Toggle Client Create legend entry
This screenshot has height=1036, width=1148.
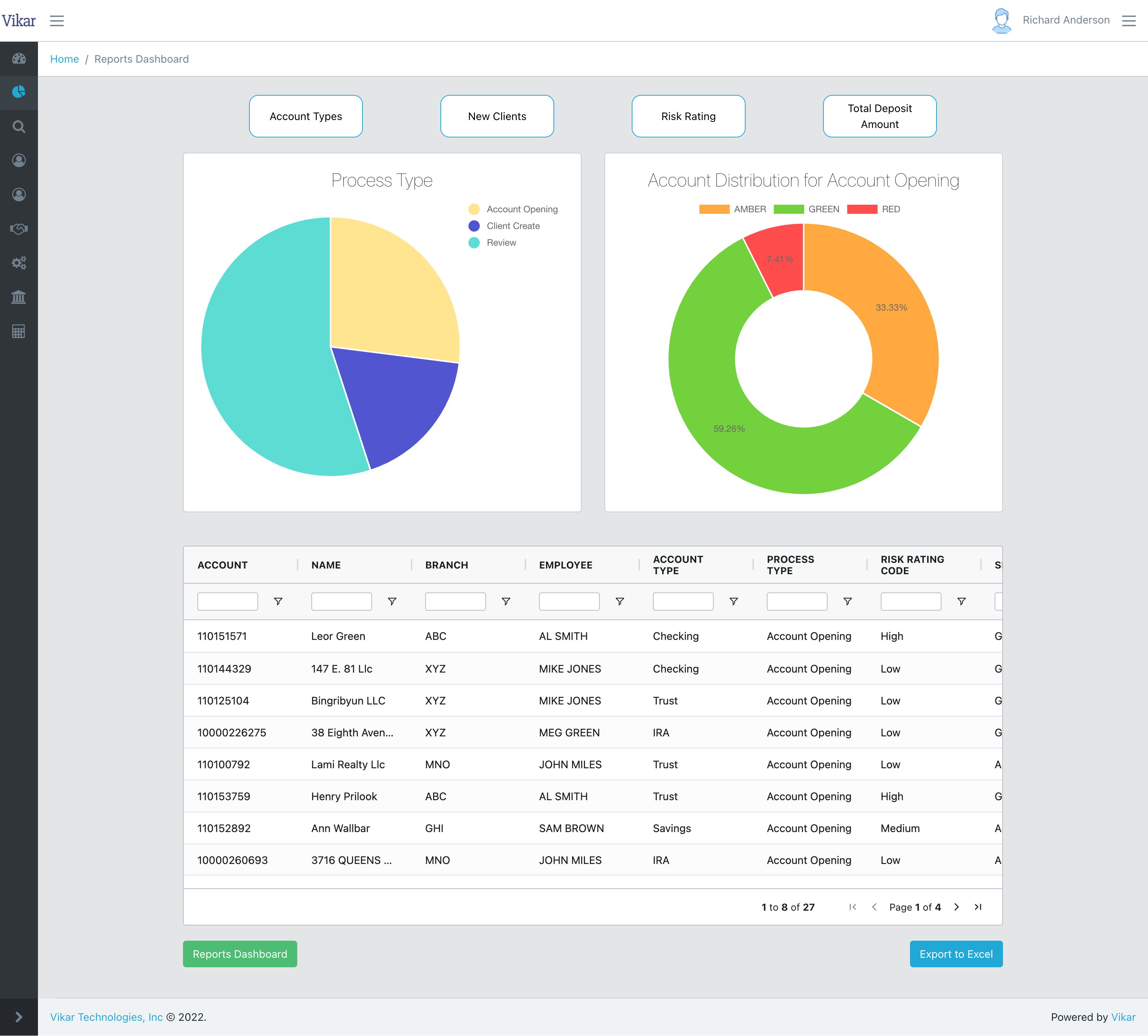point(504,226)
